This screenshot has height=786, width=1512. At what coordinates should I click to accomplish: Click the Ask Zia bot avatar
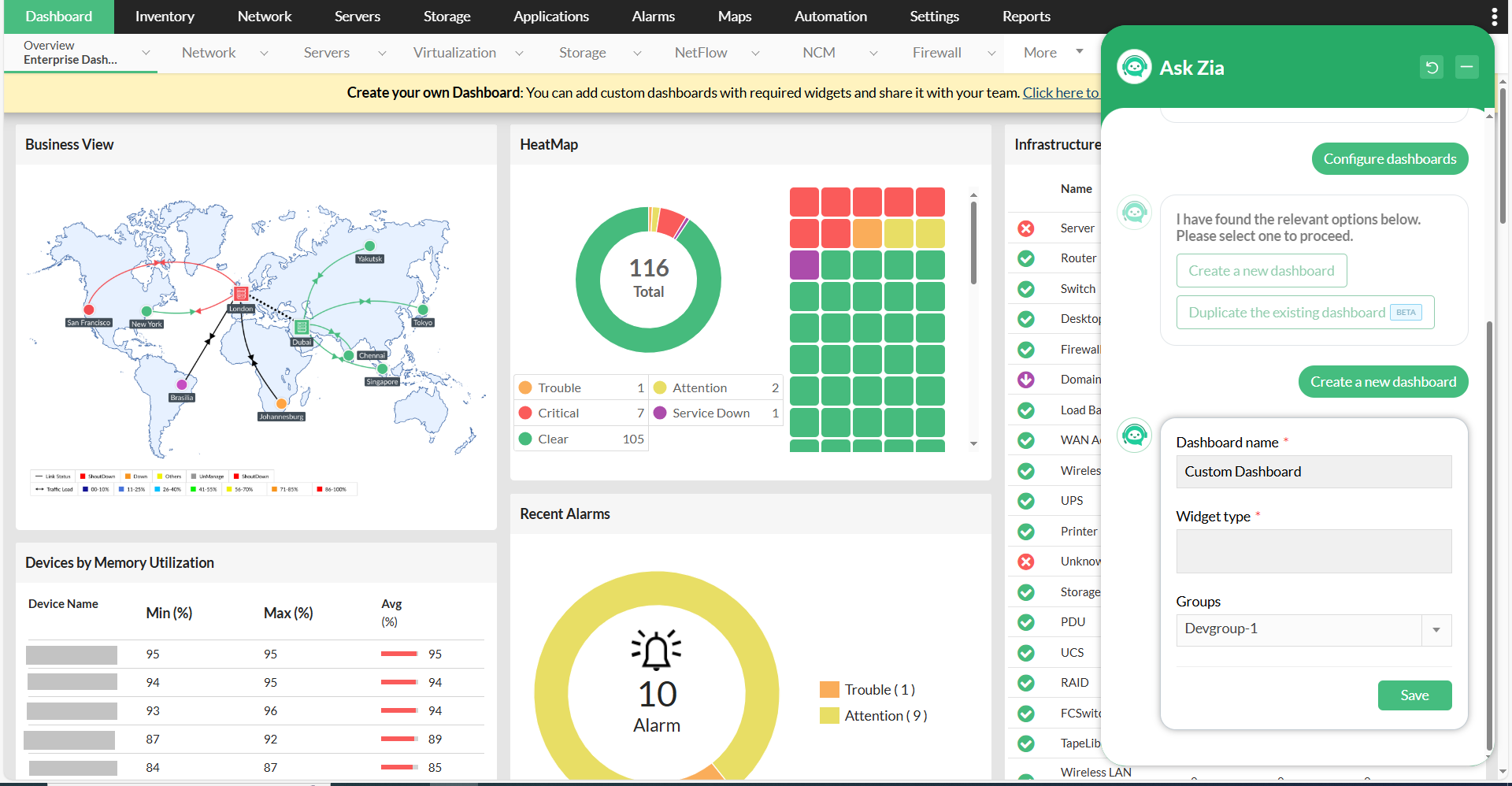1134,67
